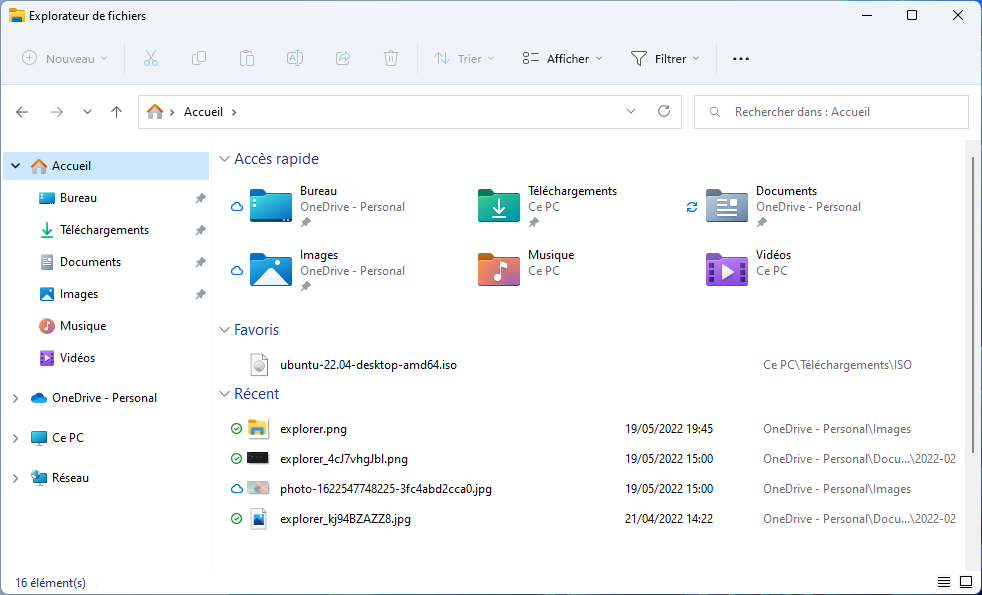The width and height of the screenshot is (982, 595).
Task: Click the Delete trash icon
Action: 391,59
